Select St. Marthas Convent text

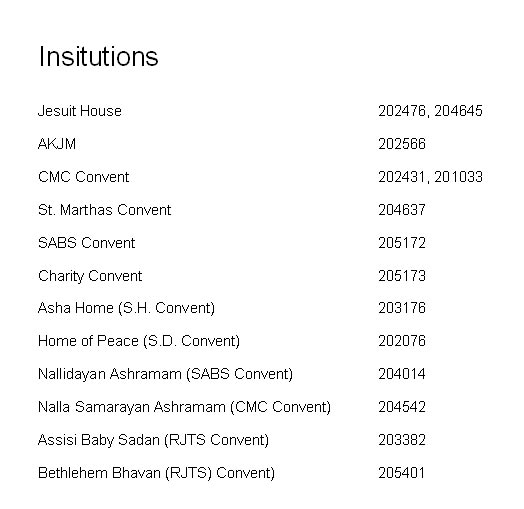tap(104, 210)
